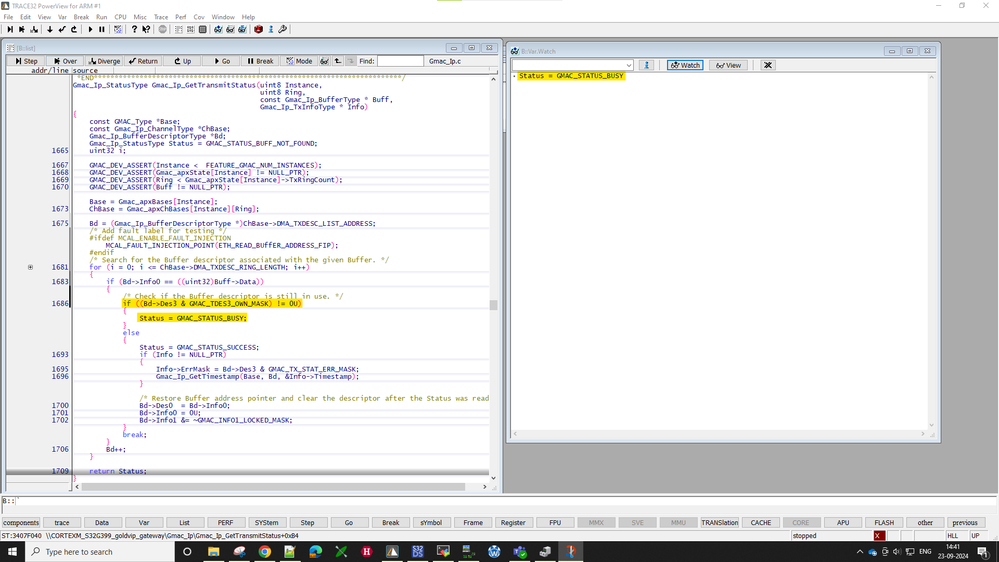Click the Mode button in list window
999x562 pixels.
(299, 61)
